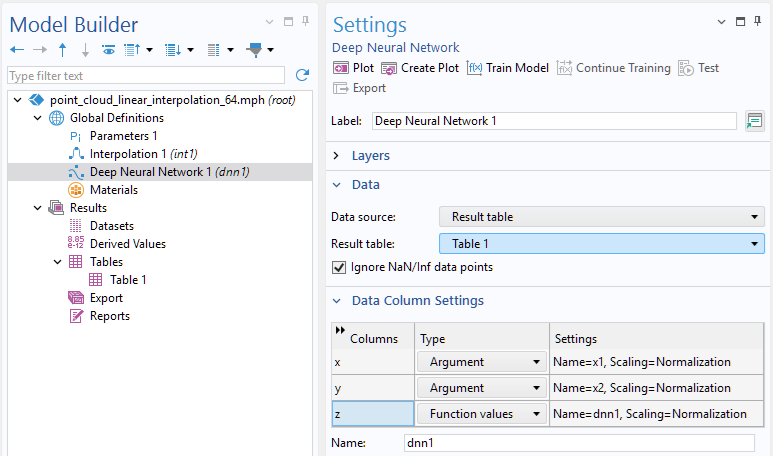Click the icon button next to Label field
The height and width of the screenshot is (456, 773).
754,121
